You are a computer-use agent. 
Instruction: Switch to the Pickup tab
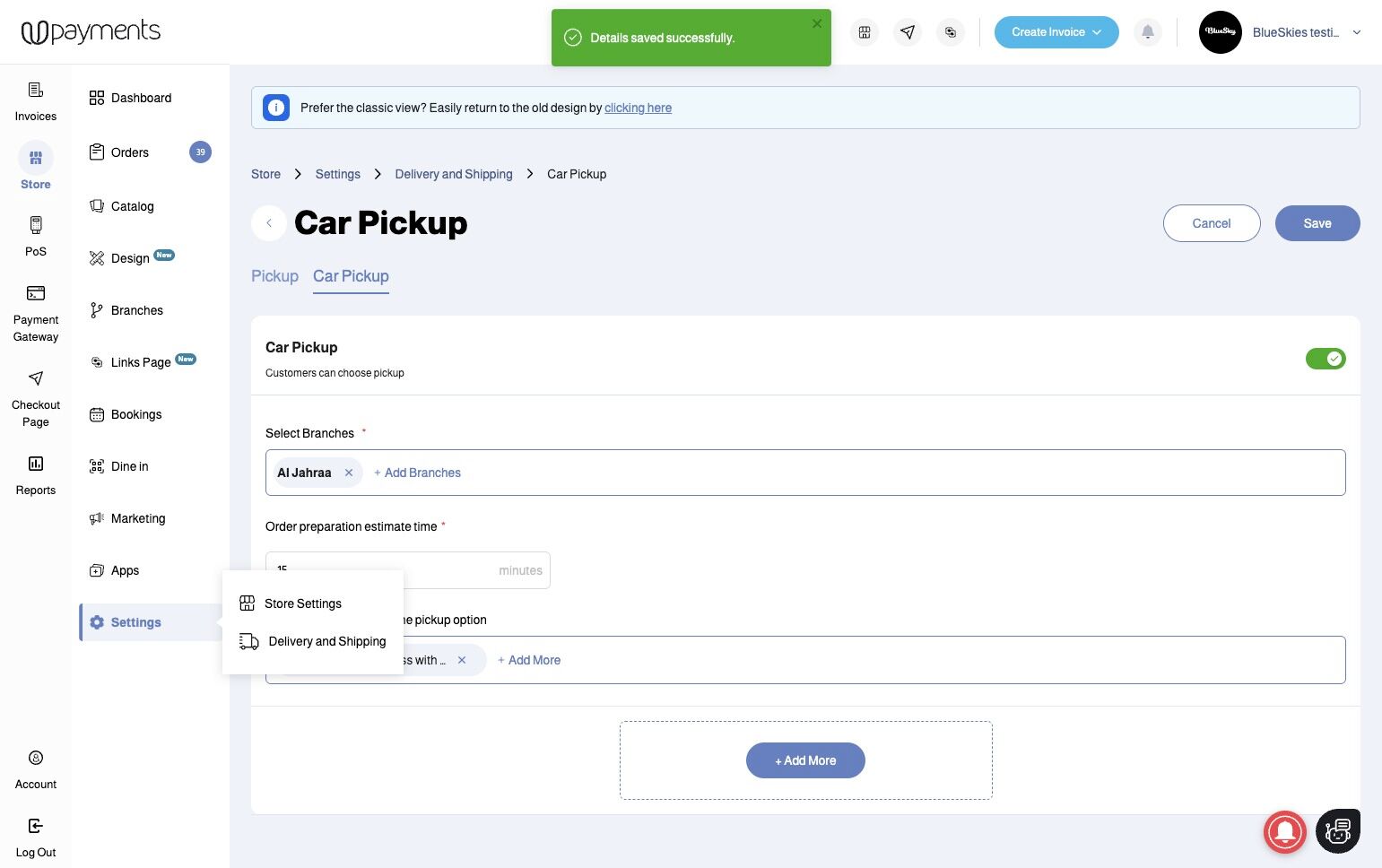[274, 276]
